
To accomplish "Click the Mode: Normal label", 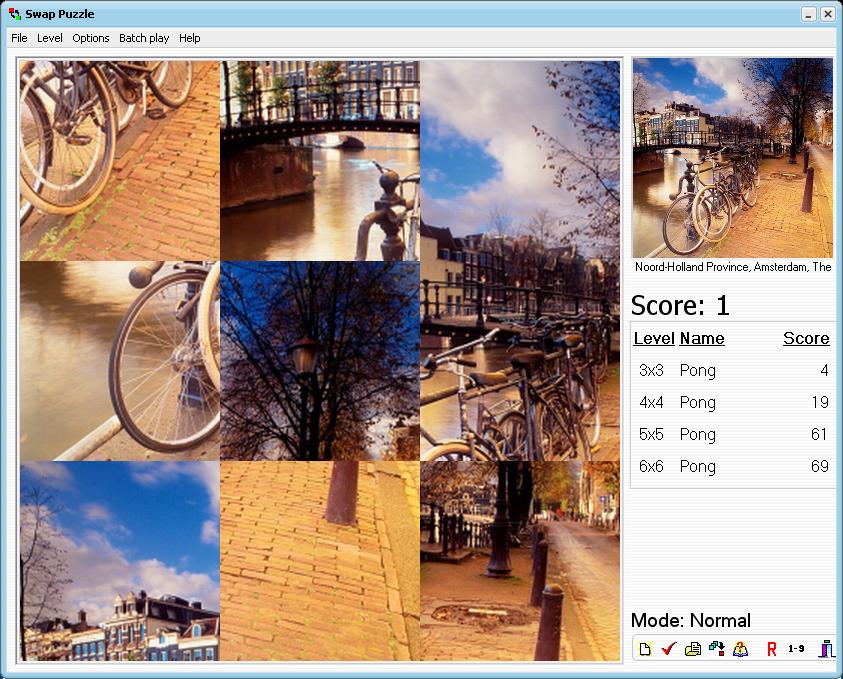I will [x=690, y=620].
